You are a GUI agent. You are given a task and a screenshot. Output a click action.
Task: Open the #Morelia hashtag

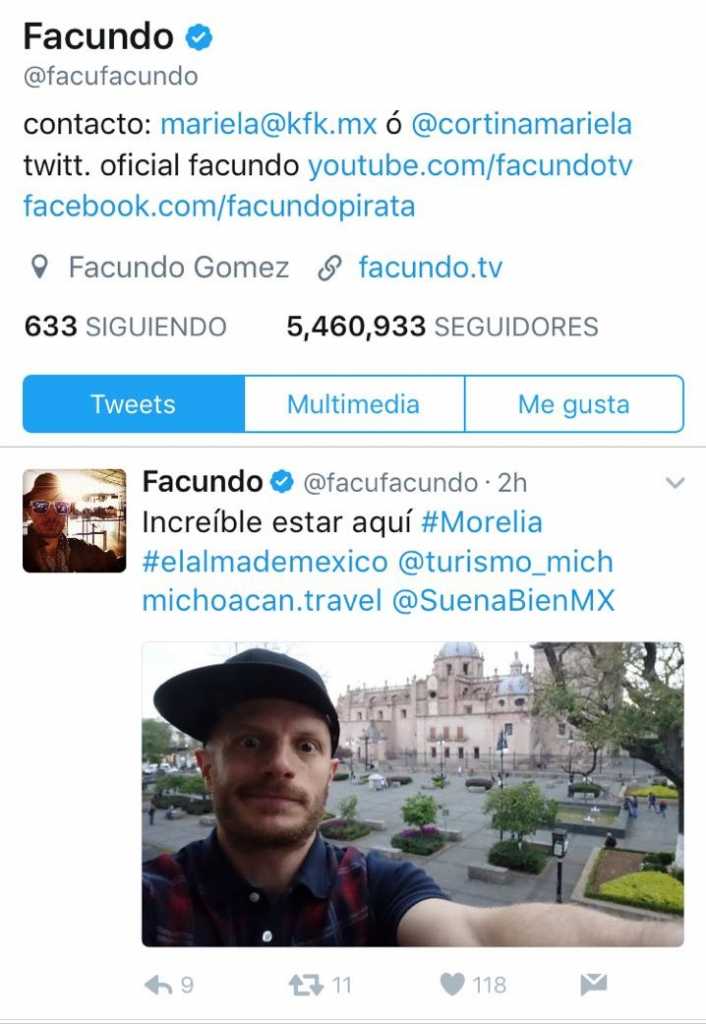(482, 522)
